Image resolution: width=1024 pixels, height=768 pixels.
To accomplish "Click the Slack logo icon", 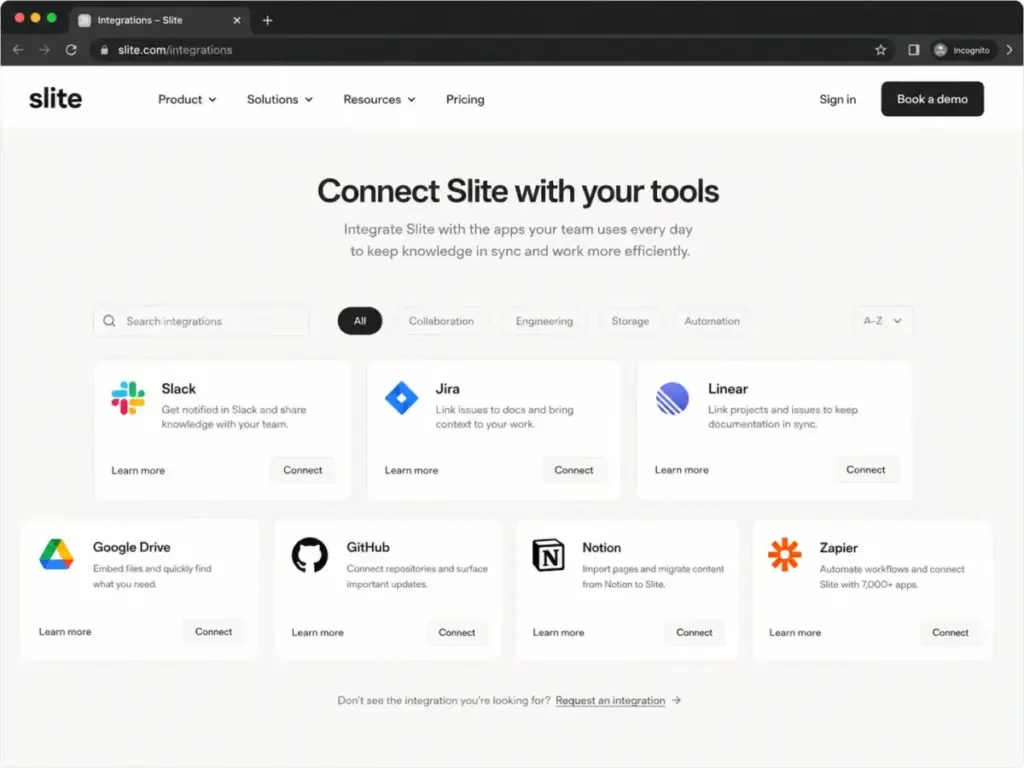I will pos(128,398).
